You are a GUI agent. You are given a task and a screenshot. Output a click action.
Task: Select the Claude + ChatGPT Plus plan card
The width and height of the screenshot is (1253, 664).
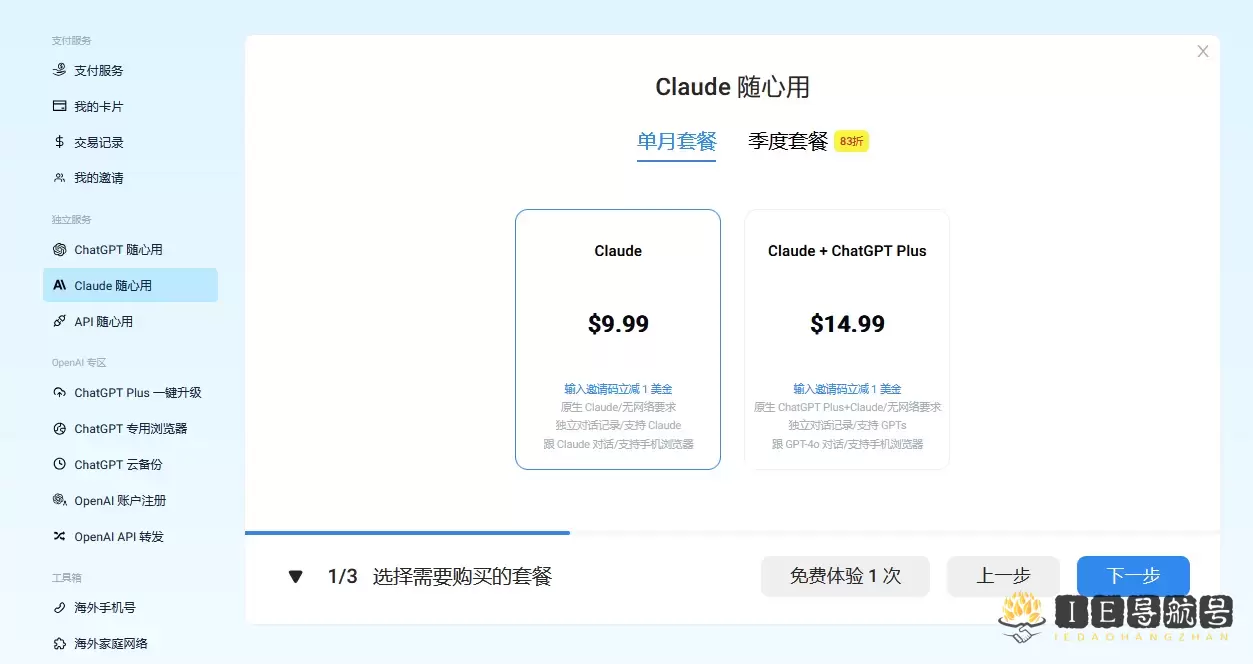(847, 339)
